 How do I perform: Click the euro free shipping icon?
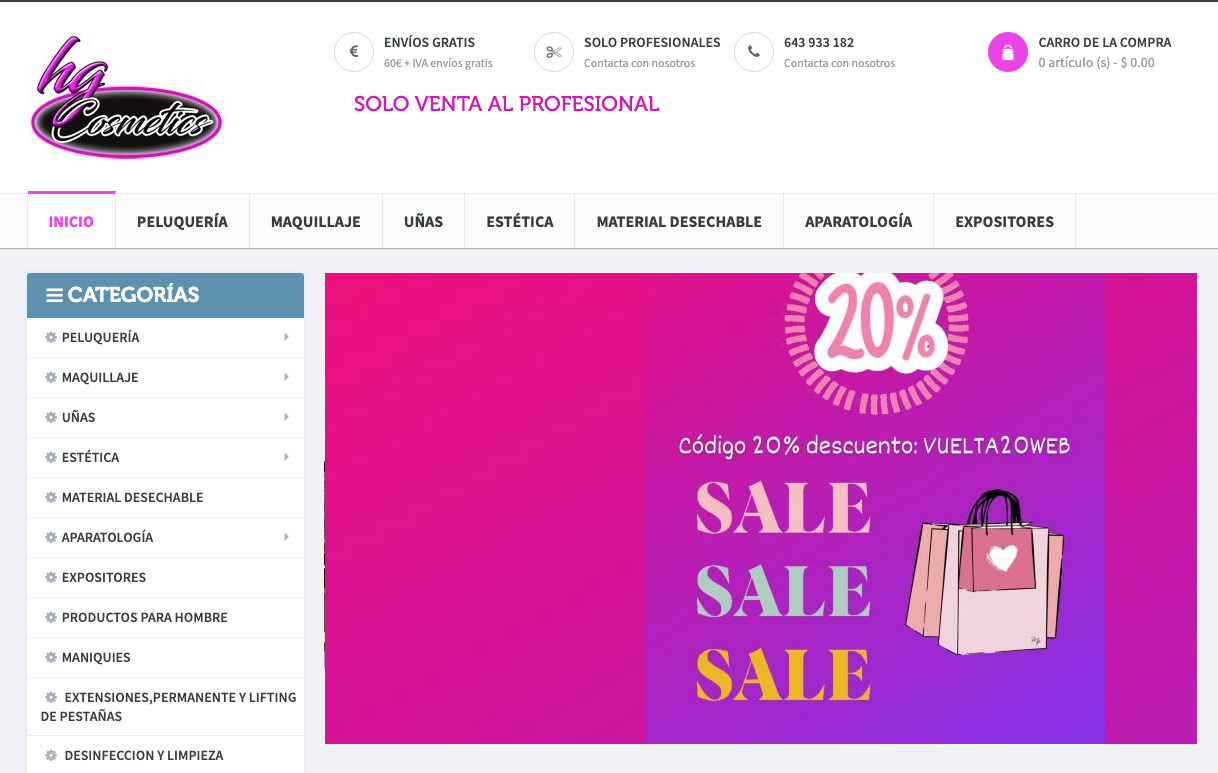point(354,52)
